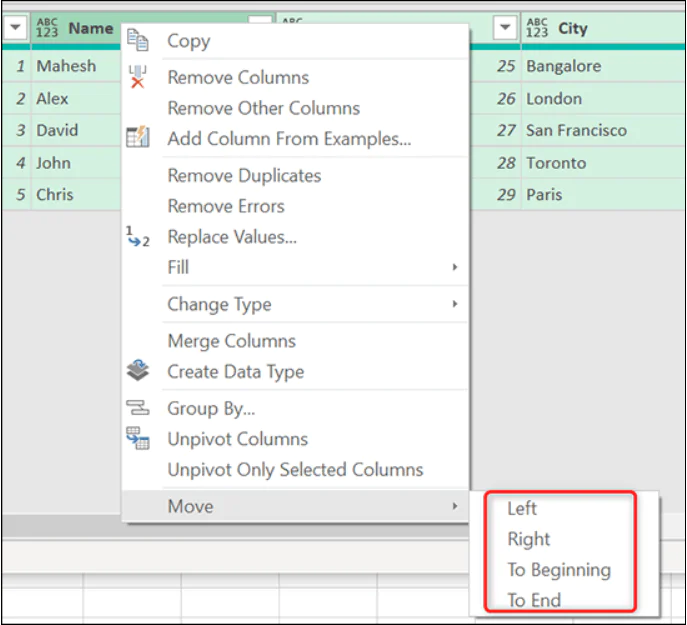
Task: Select Unpivot Only Selected Columns
Action: [x=295, y=470]
